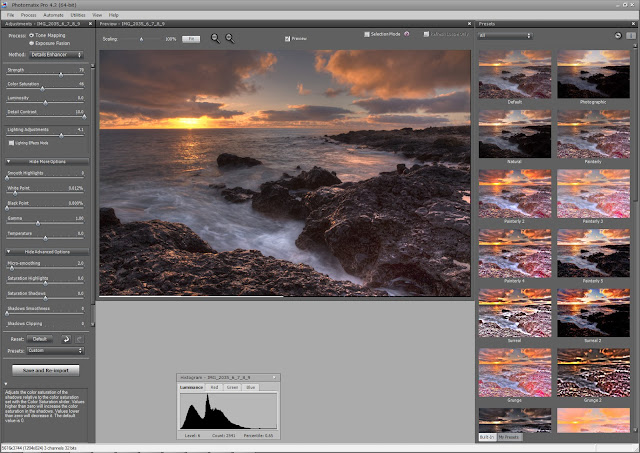Click the round icon in Presets header
The height and width of the screenshot is (453, 640).
(x=618, y=35)
